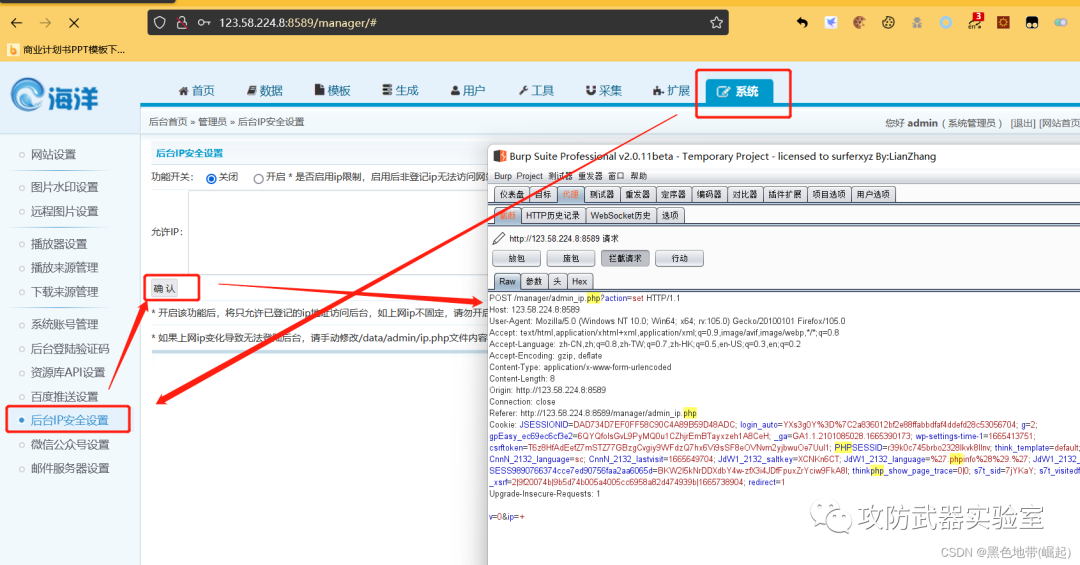Image resolution: width=1080 pixels, height=565 pixels.
Task: Switch to Burp's 仪表盘 tab
Action: [512, 194]
